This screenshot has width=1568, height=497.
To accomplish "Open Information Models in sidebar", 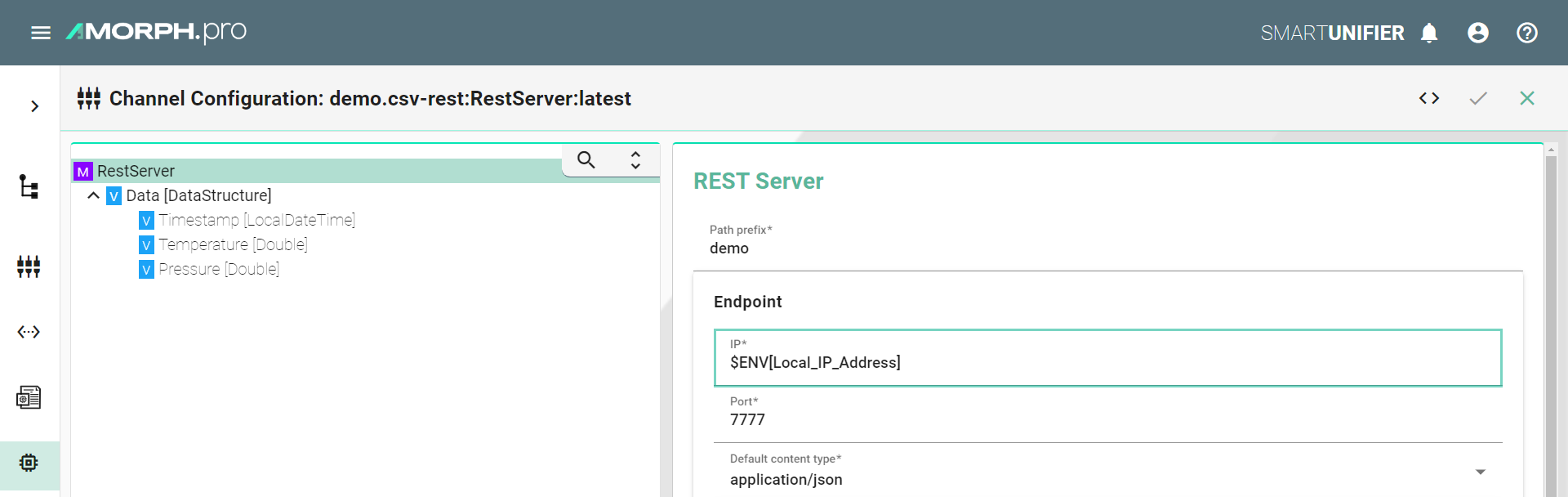I will [x=29, y=186].
